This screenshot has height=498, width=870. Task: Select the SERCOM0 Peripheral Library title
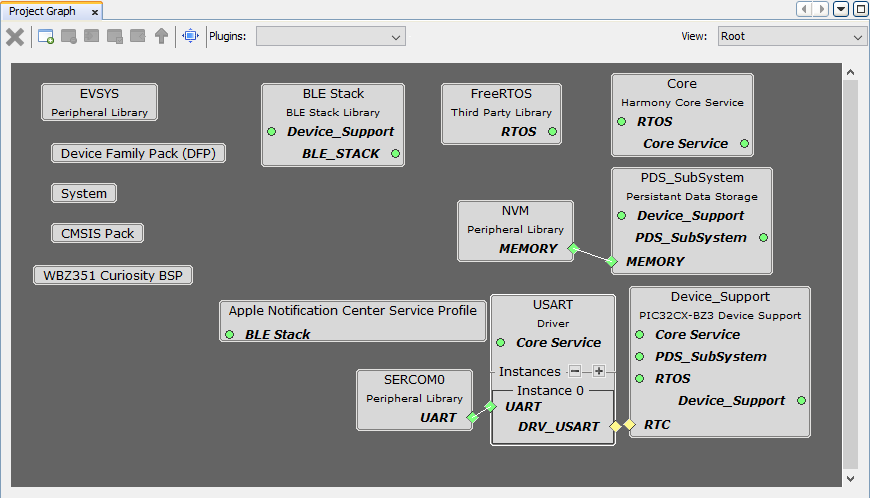tap(414, 380)
